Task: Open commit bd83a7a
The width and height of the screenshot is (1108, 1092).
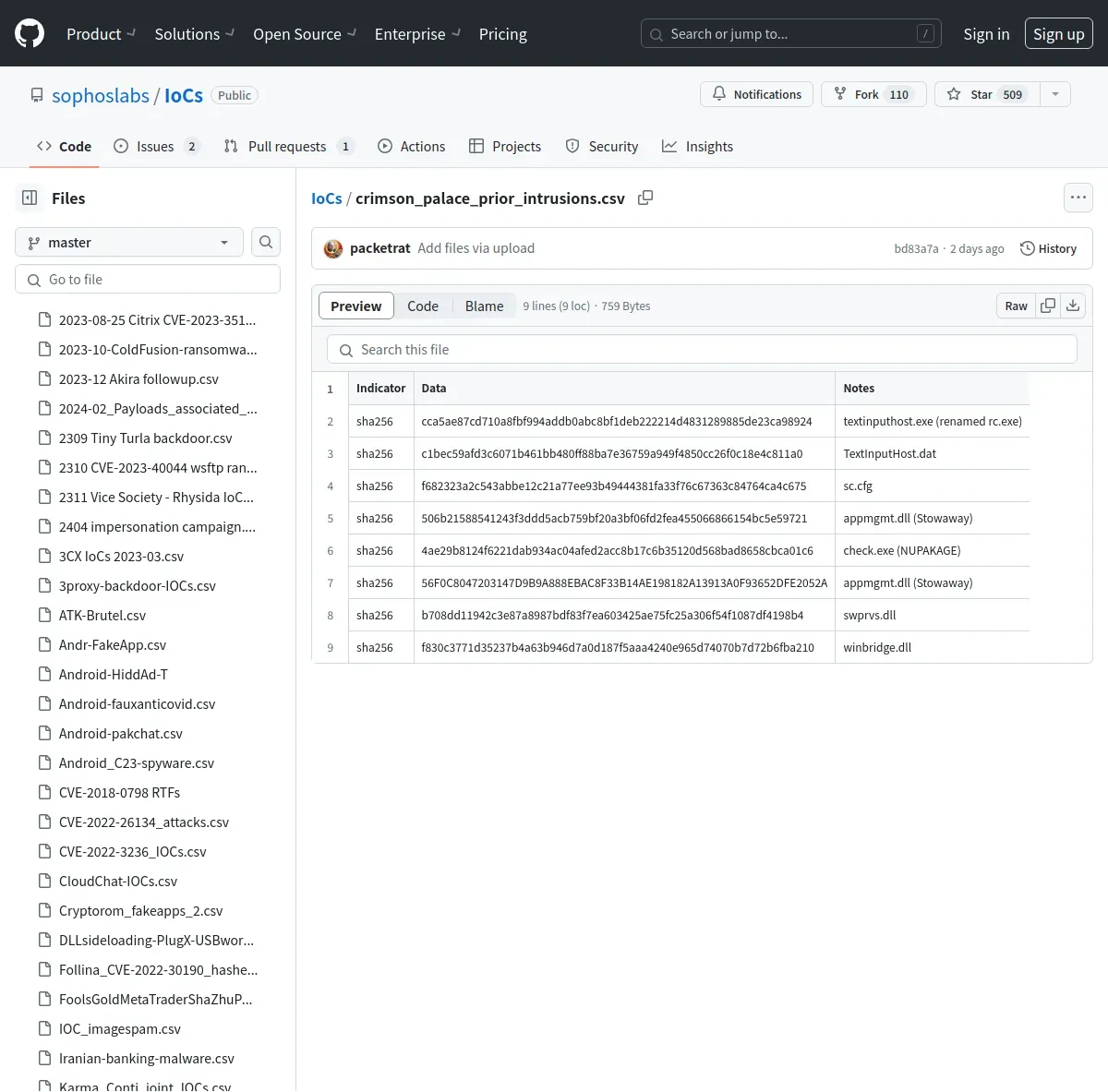Action: (916, 248)
